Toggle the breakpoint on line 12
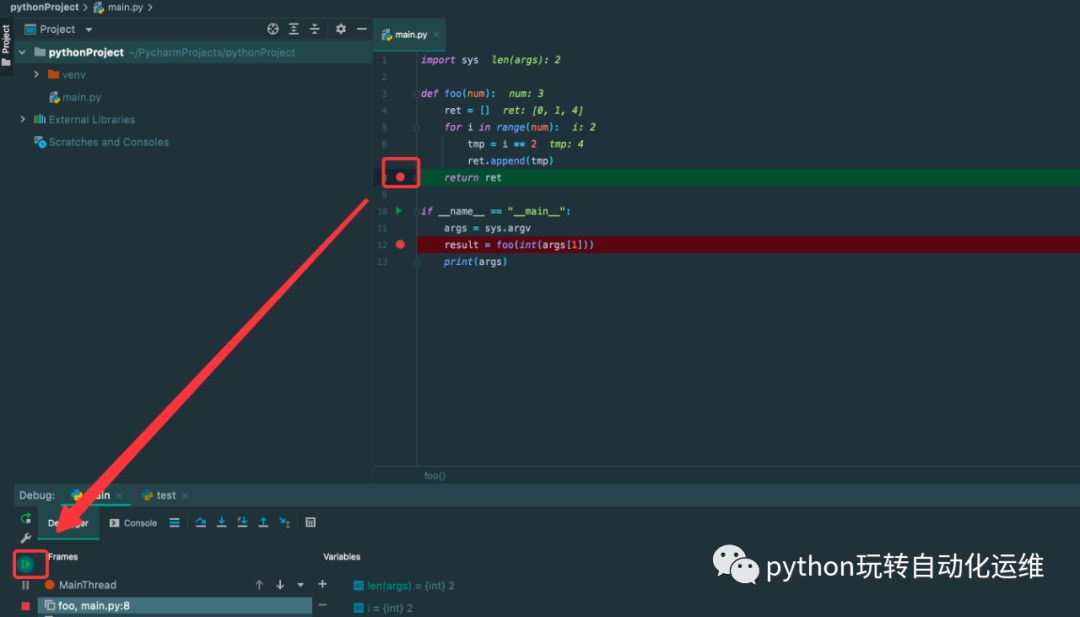 (400, 244)
